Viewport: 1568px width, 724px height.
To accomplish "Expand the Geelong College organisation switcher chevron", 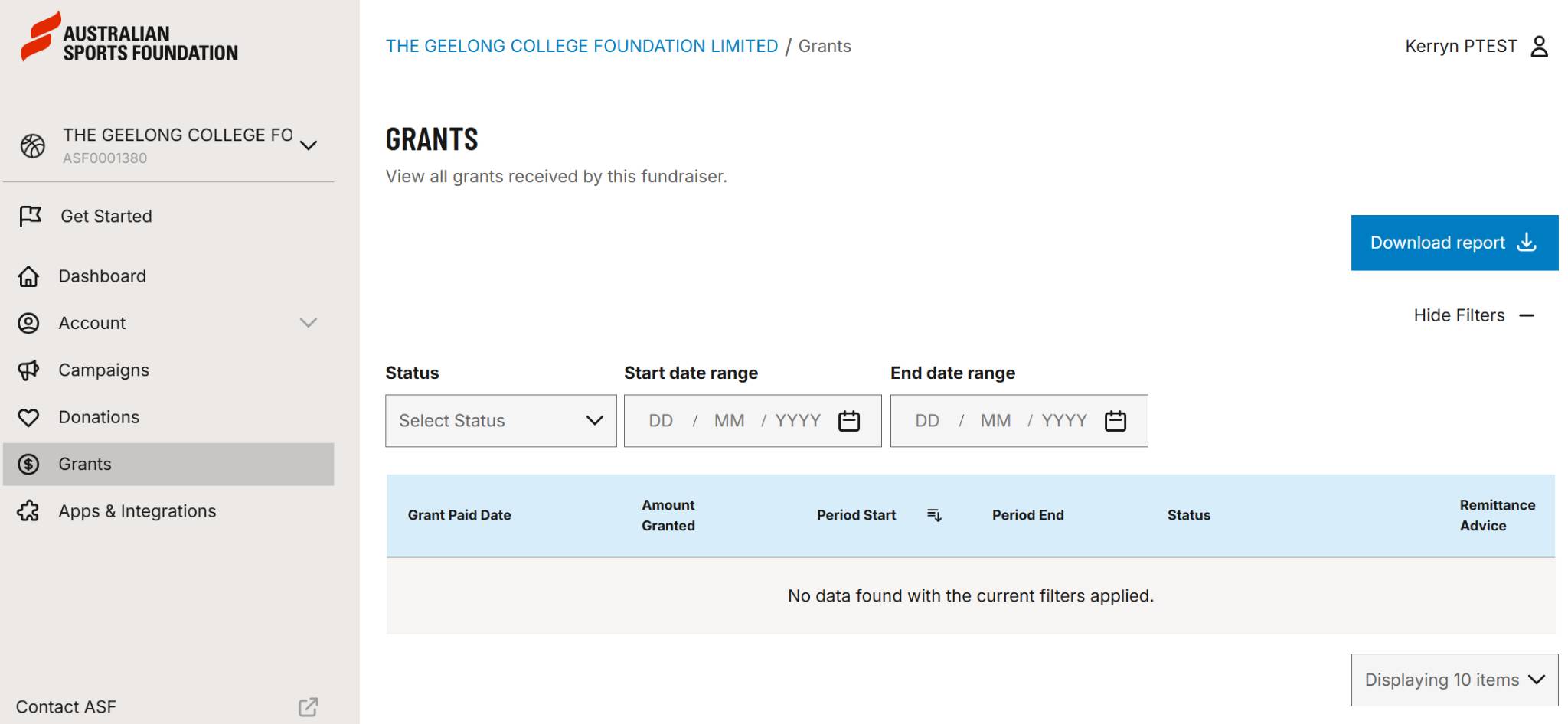I will [309, 145].
